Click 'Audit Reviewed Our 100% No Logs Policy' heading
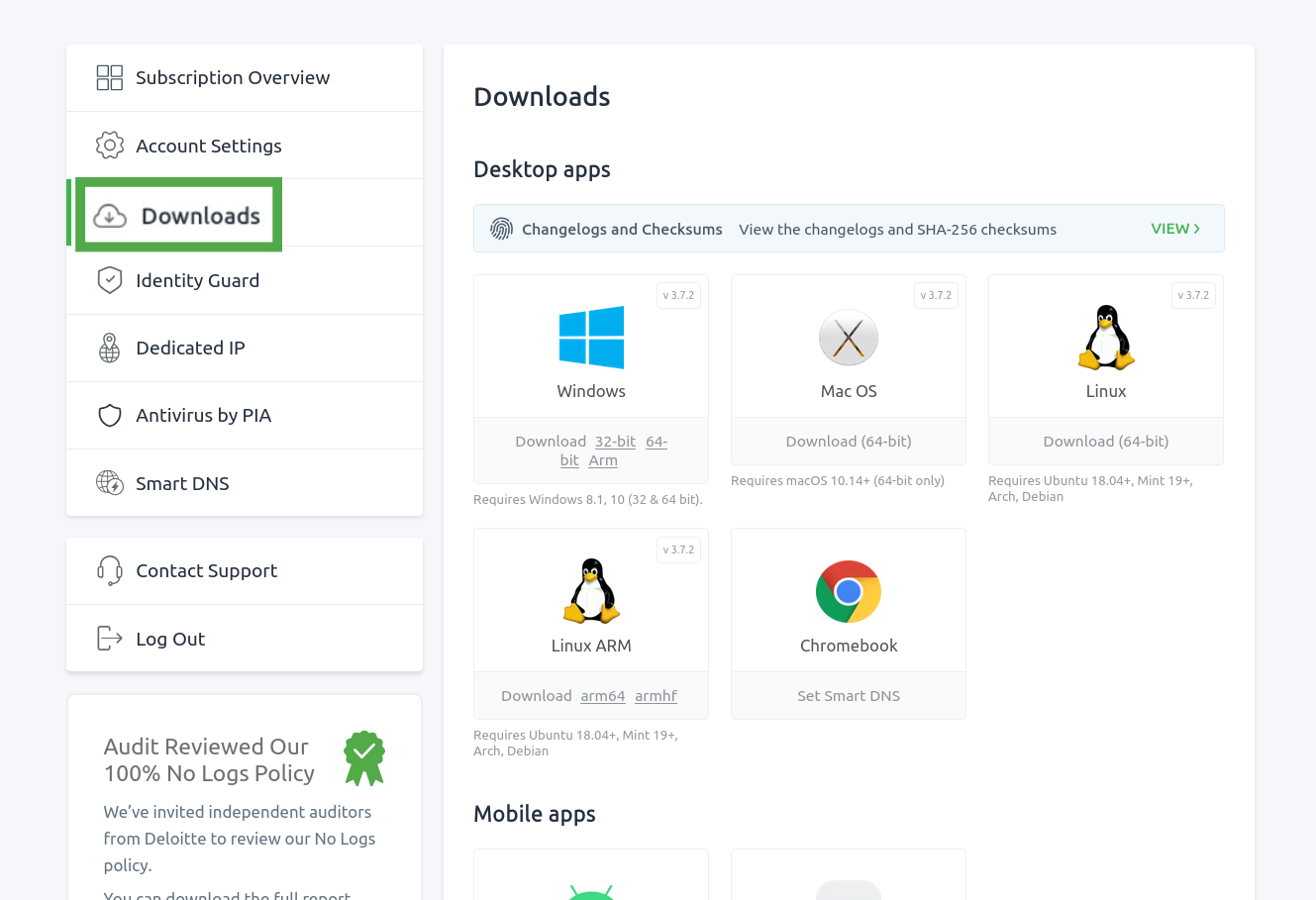1316x900 pixels. click(x=209, y=759)
